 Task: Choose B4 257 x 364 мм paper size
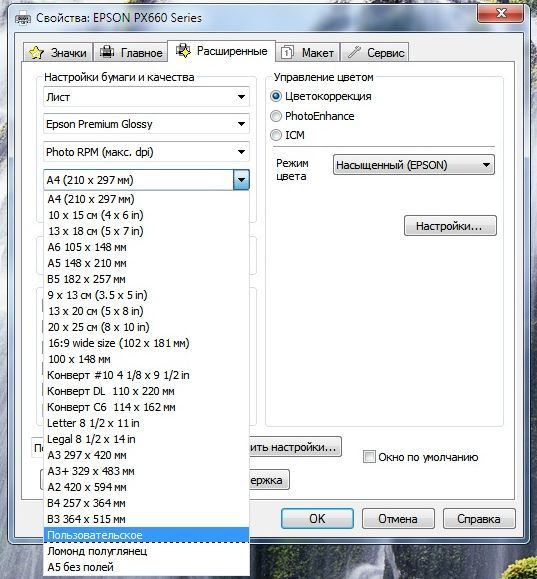tap(146, 503)
